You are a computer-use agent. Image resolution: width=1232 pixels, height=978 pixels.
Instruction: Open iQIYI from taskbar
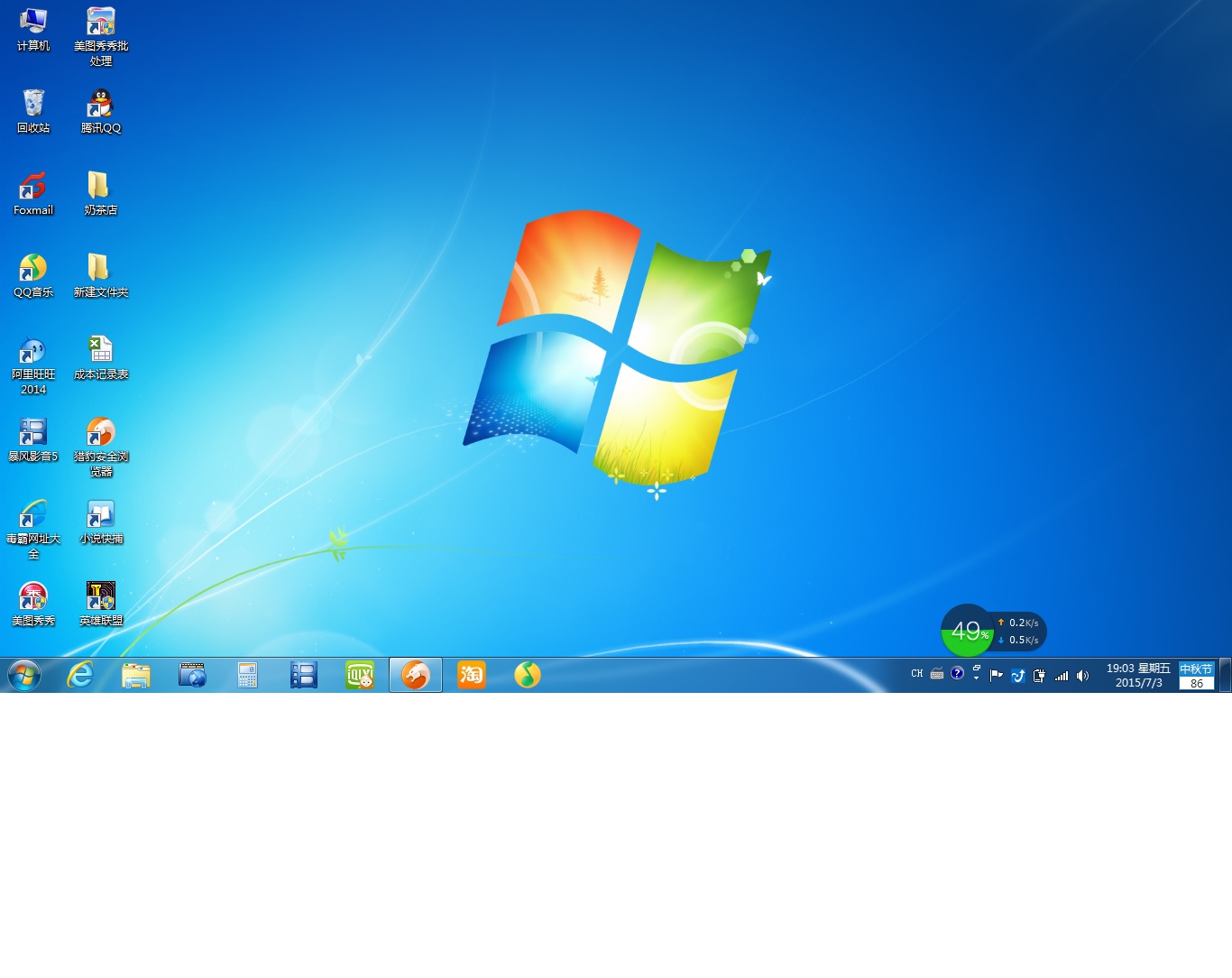point(360,675)
